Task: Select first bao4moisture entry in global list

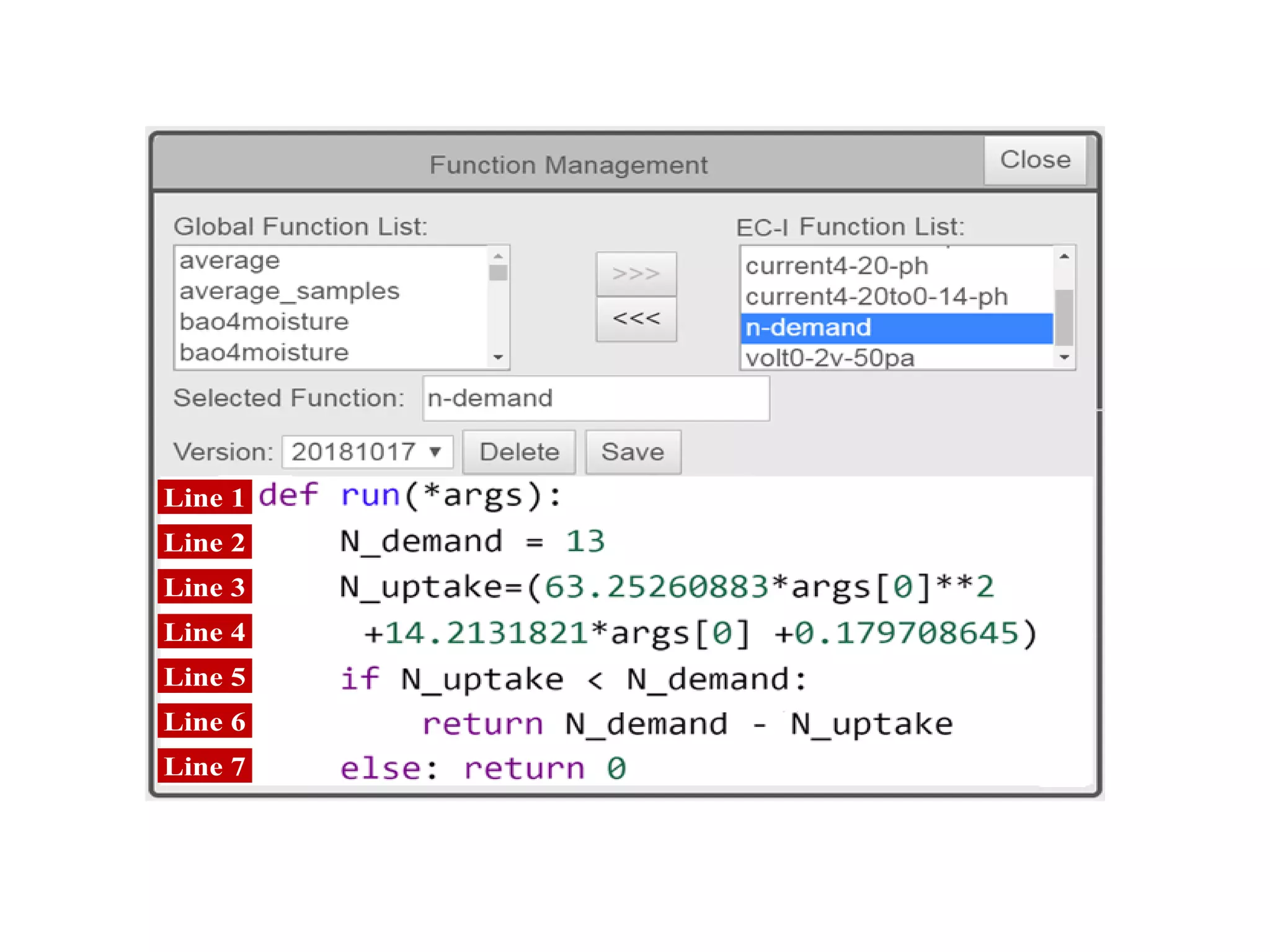Action: (x=264, y=322)
